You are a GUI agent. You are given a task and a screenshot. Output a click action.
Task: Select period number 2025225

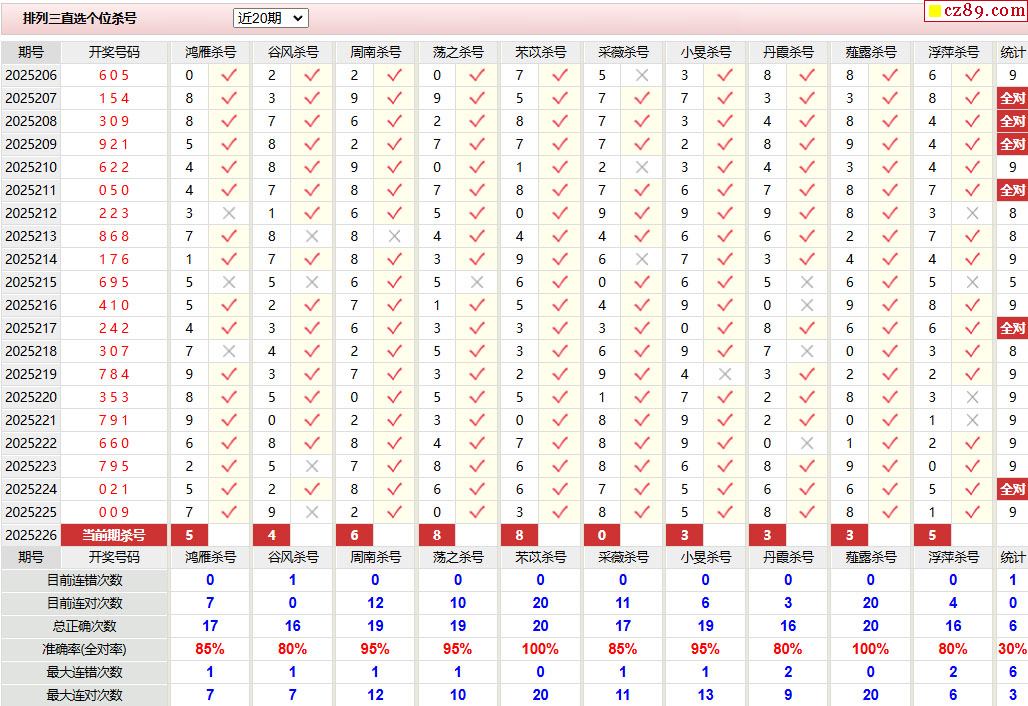coord(31,512)
